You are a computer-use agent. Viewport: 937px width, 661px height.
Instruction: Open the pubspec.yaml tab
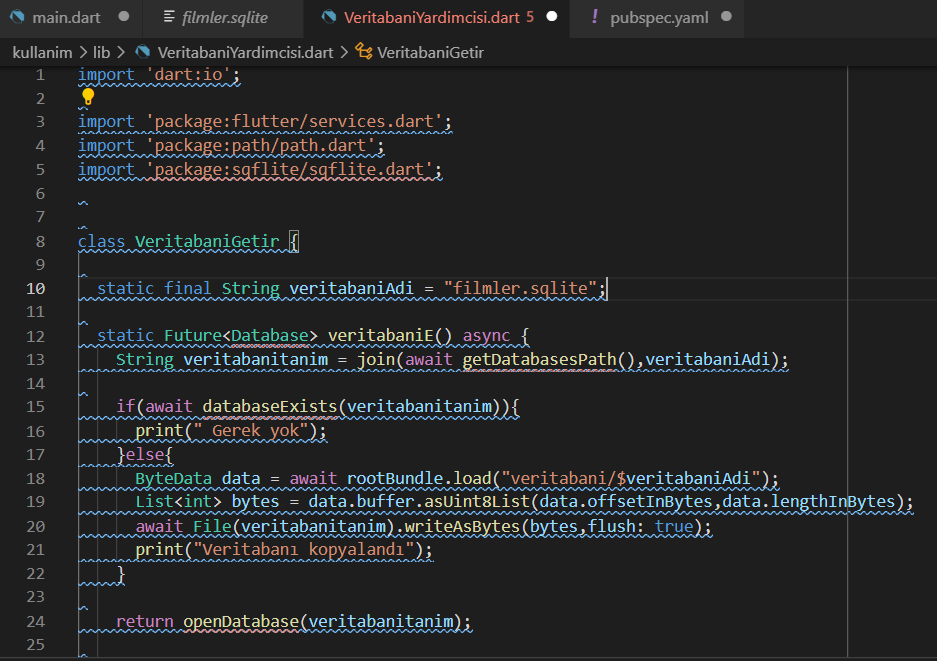click(x=659, y=17)
